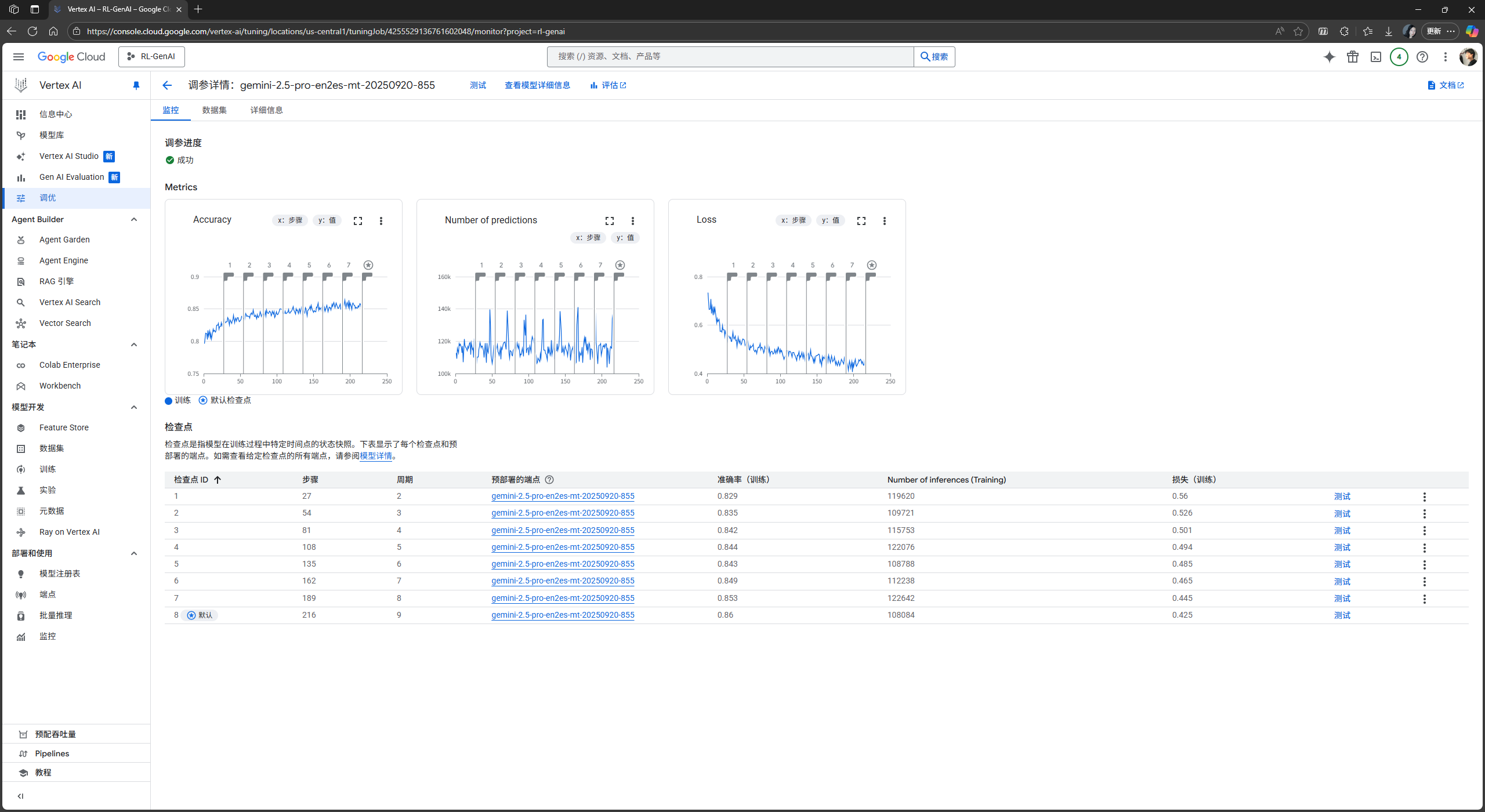Follow the 模型详情 link in description
Screen dimensions: 1485x812
376,456
